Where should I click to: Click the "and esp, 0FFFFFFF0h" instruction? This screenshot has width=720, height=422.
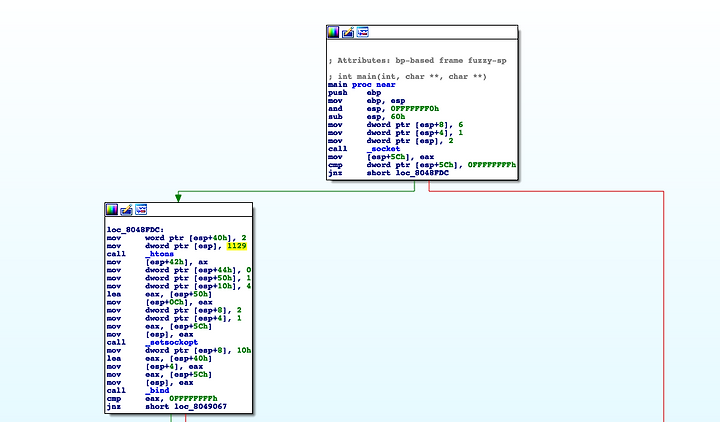point(383,109)
